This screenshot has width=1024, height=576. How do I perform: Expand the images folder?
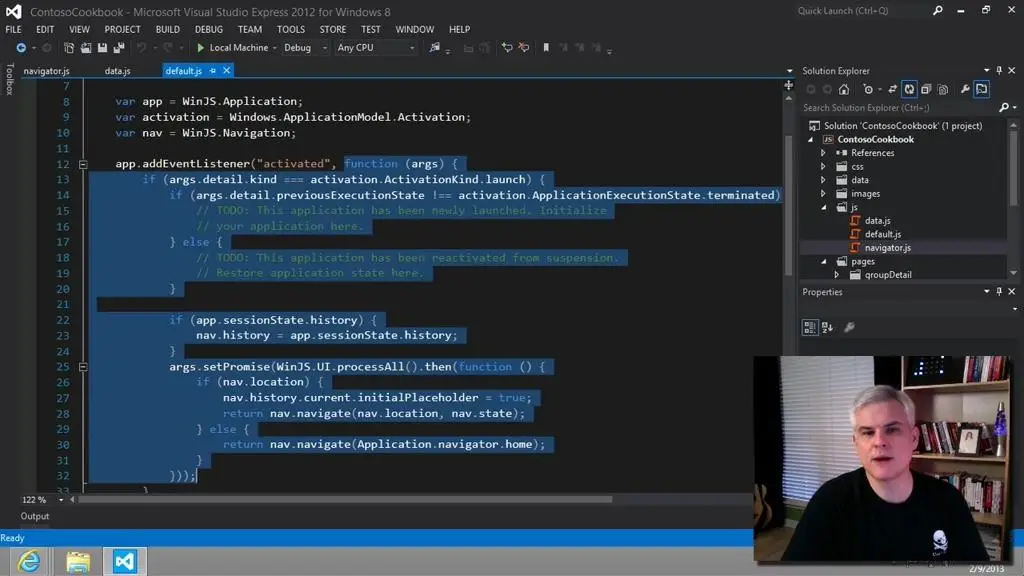823,194
